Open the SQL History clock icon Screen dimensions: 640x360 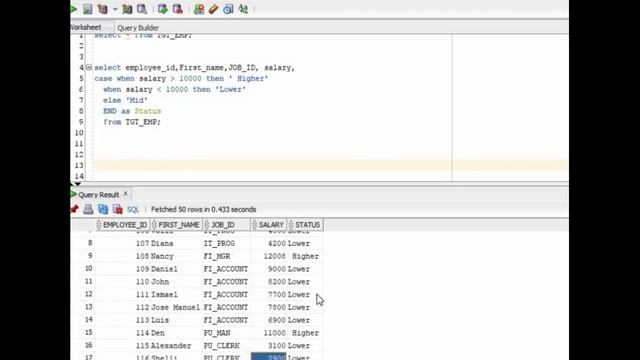click(x=228, y=9)
